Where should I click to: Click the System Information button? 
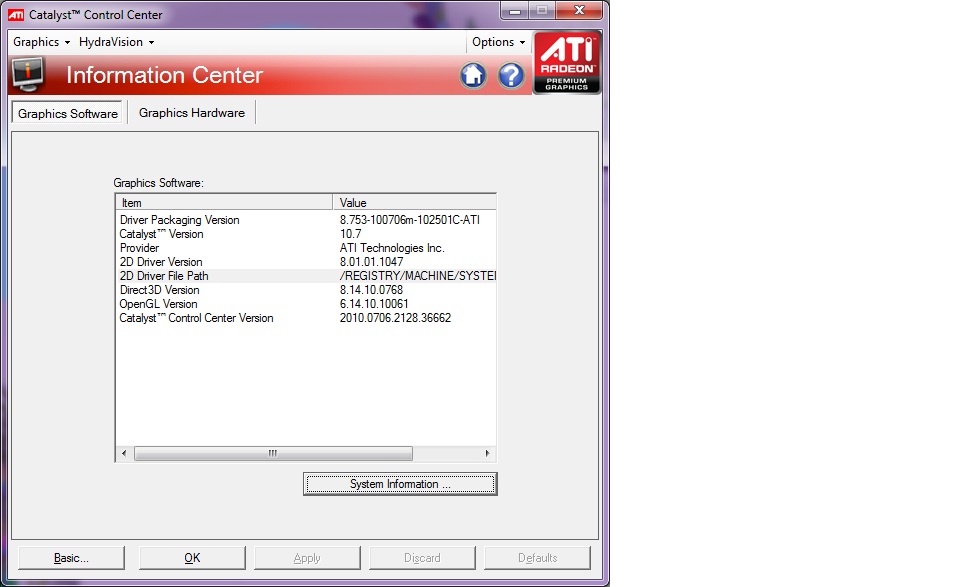pyautogui.click(x=400, y=484)
